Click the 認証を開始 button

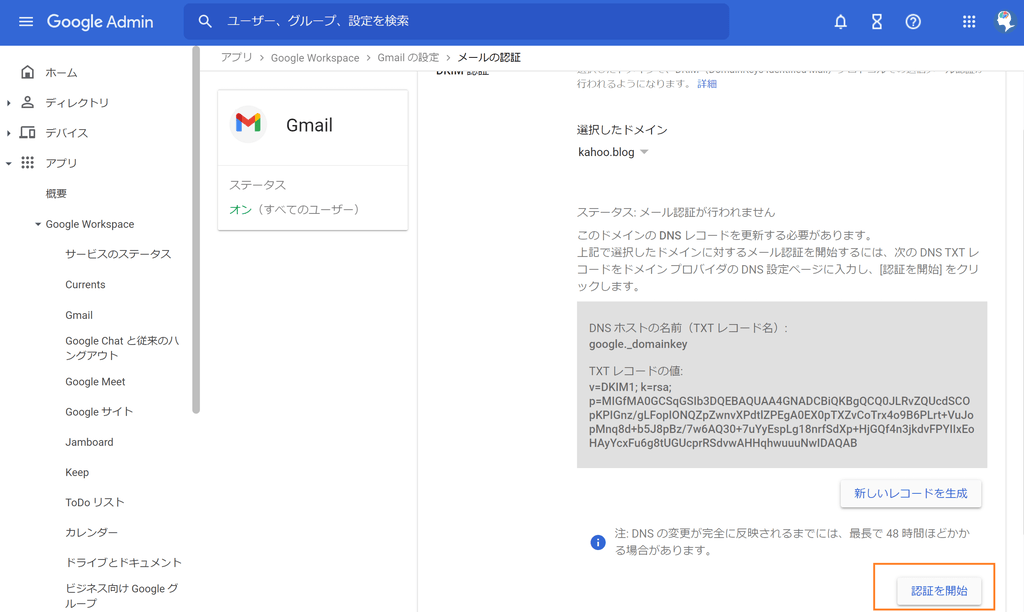(939, 590)
